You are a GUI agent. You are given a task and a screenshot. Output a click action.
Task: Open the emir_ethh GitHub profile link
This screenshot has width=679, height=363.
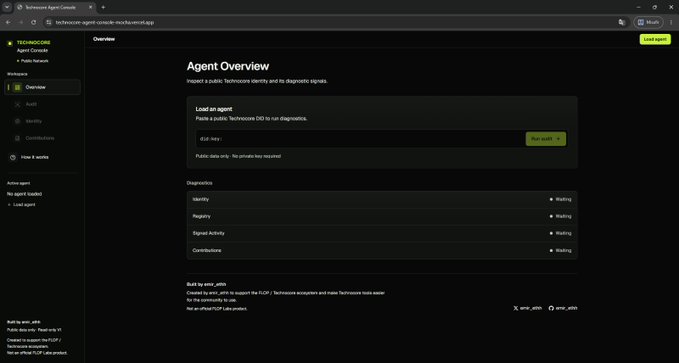click(563, 308)
